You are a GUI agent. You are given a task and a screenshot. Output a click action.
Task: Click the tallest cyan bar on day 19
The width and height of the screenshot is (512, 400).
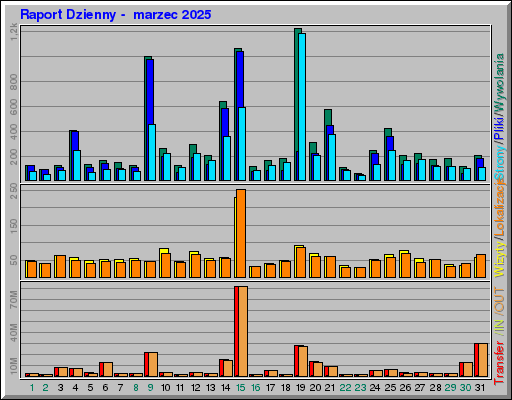coord(302,107)
